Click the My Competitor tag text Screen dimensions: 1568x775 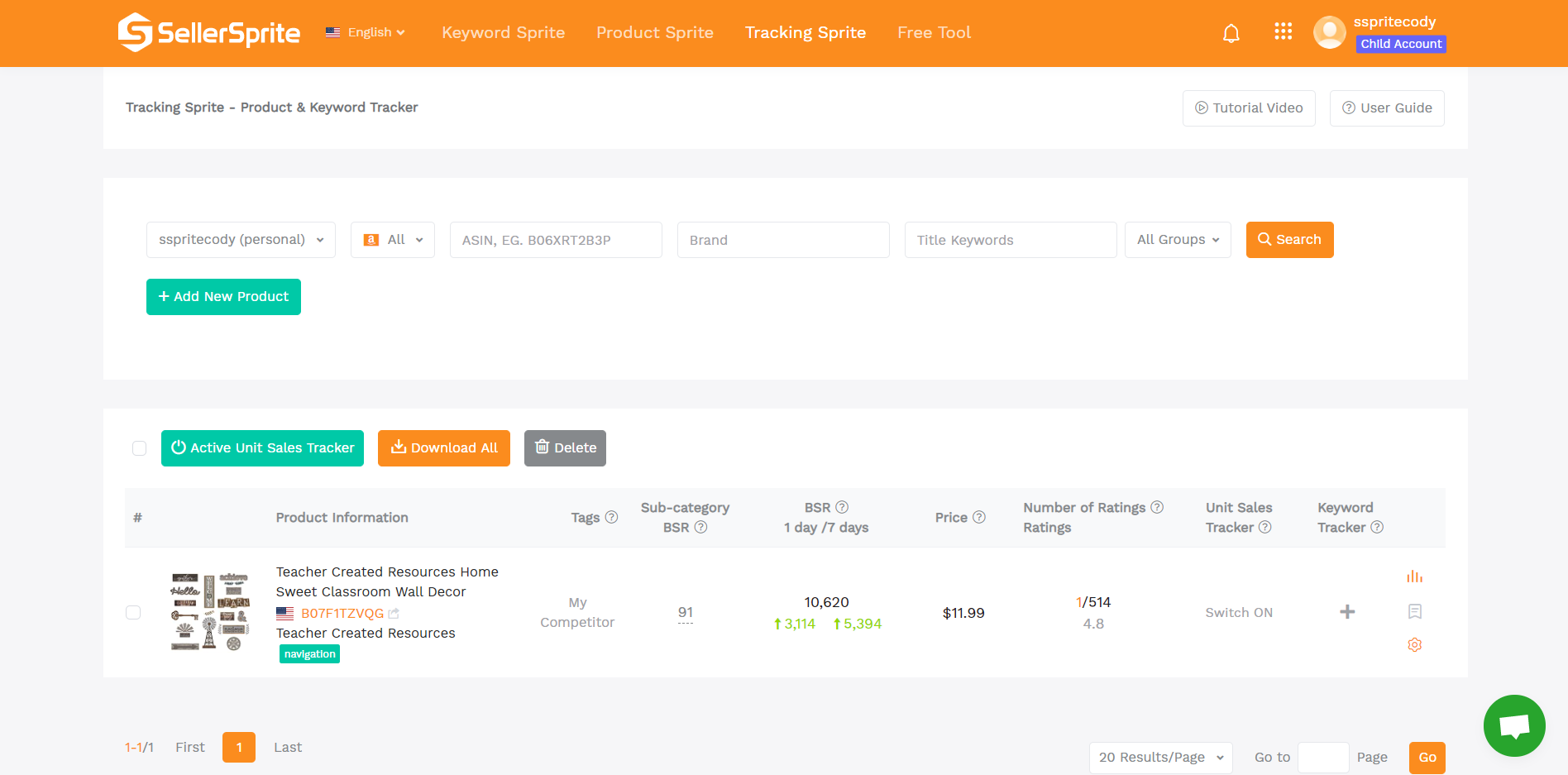[577, 613]
